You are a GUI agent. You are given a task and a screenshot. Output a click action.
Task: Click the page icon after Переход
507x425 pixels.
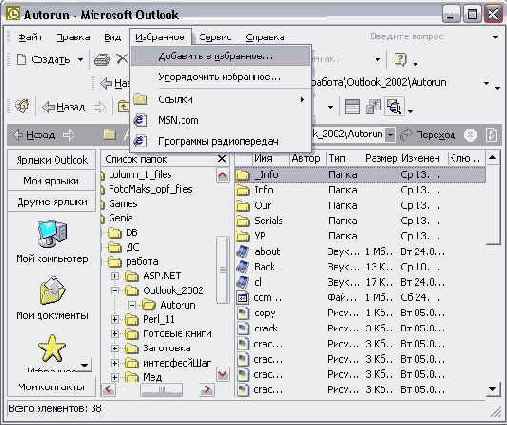[492, 135]
